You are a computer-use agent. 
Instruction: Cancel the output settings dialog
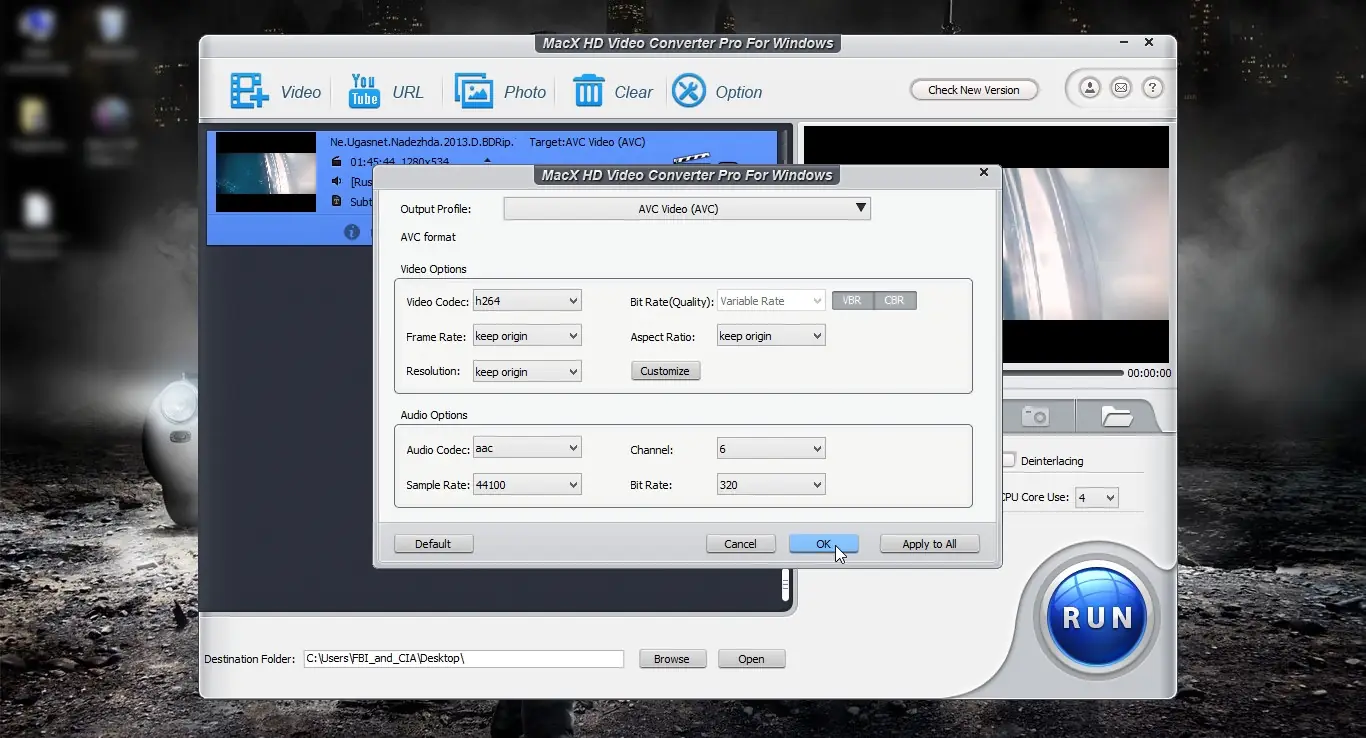pyautogui.click(x=740, y=544)
